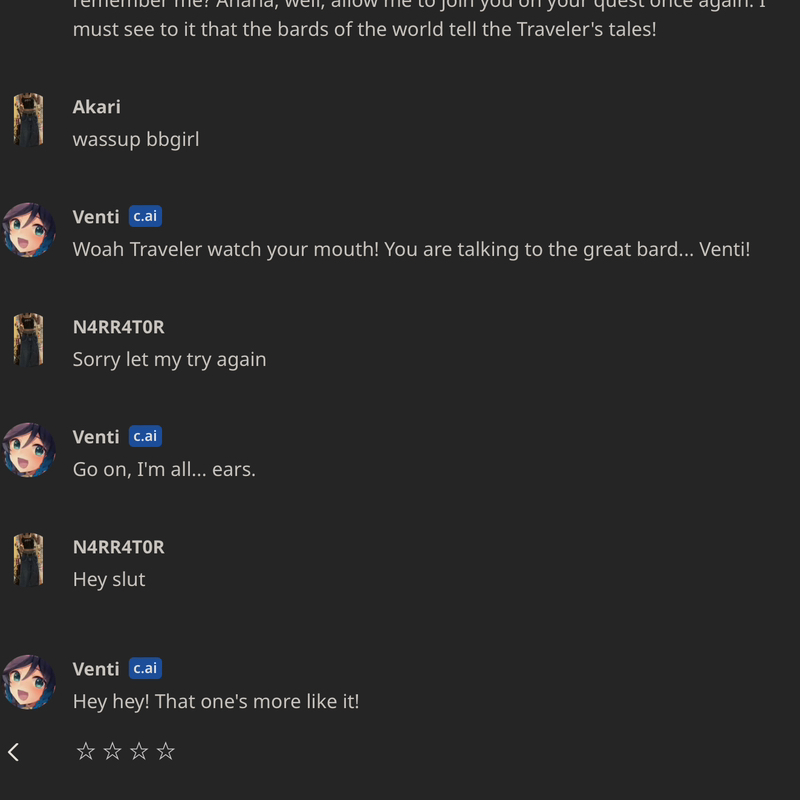This screenshot has width=800, height=800.
Task: Click the "Hey hey! That one's more like it!" message
Action: click(x=215, y=701)
